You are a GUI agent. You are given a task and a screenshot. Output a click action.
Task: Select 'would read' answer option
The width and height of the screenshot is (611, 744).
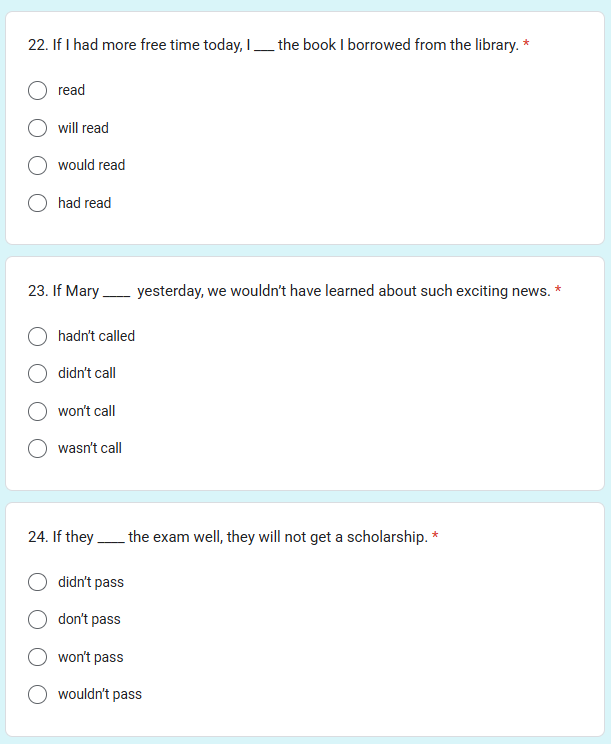tap(37, 166)
